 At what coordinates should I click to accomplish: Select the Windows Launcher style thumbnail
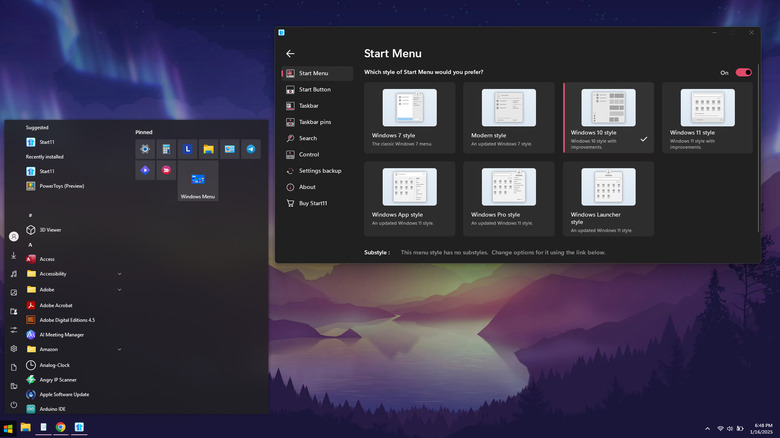[609, 186]
